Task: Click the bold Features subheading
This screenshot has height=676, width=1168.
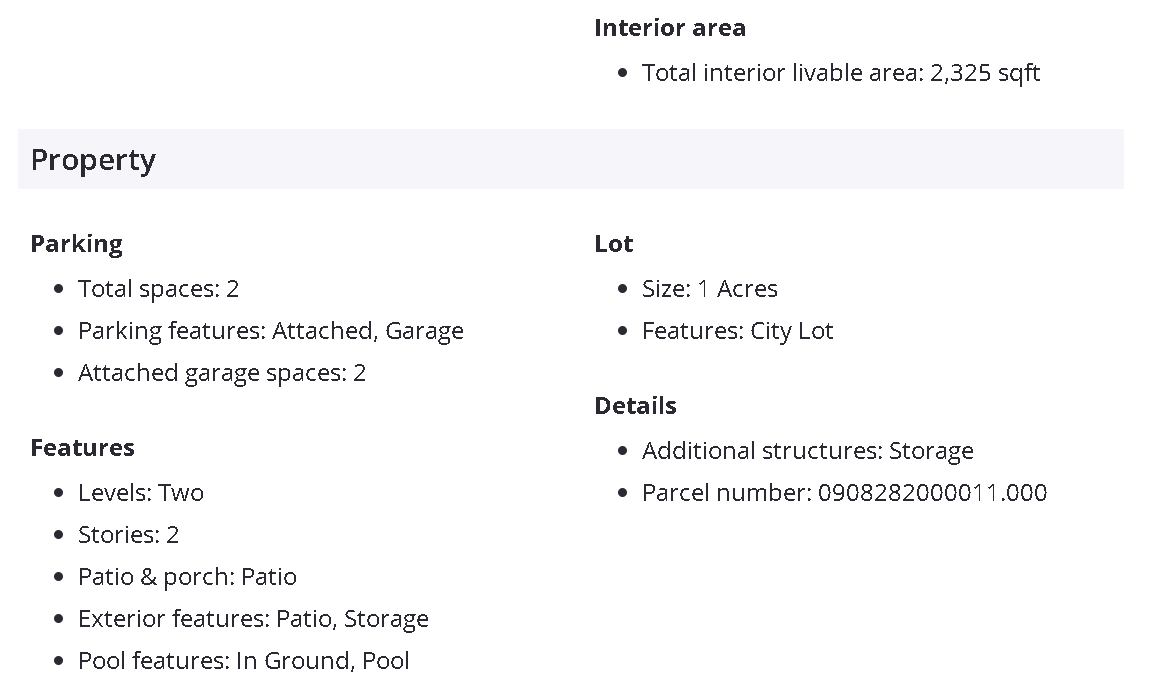Action: tap(82, 448)
